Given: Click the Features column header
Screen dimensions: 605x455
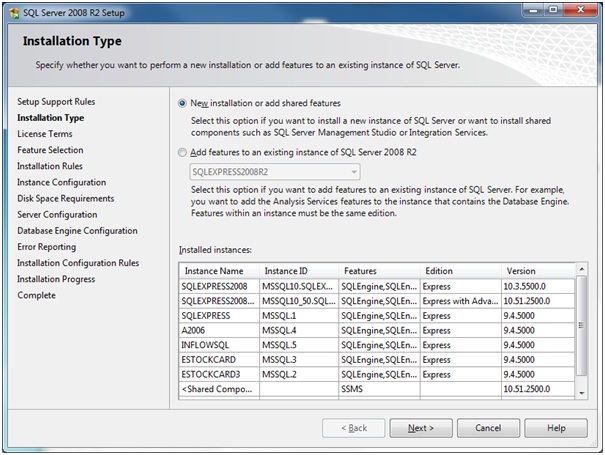Looking at the screenshot, I should click(379, 271).
